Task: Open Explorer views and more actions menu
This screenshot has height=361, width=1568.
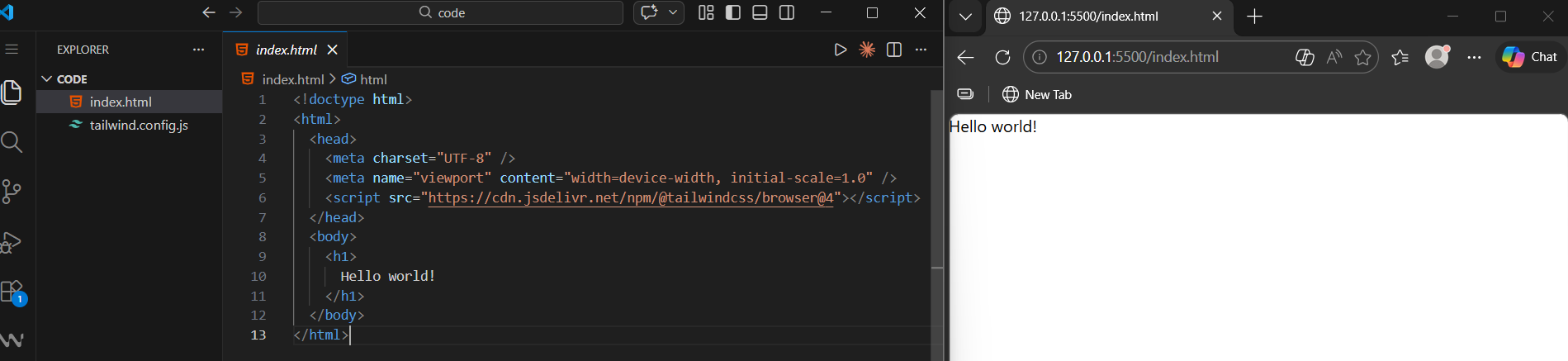Action: coord(198,50)
